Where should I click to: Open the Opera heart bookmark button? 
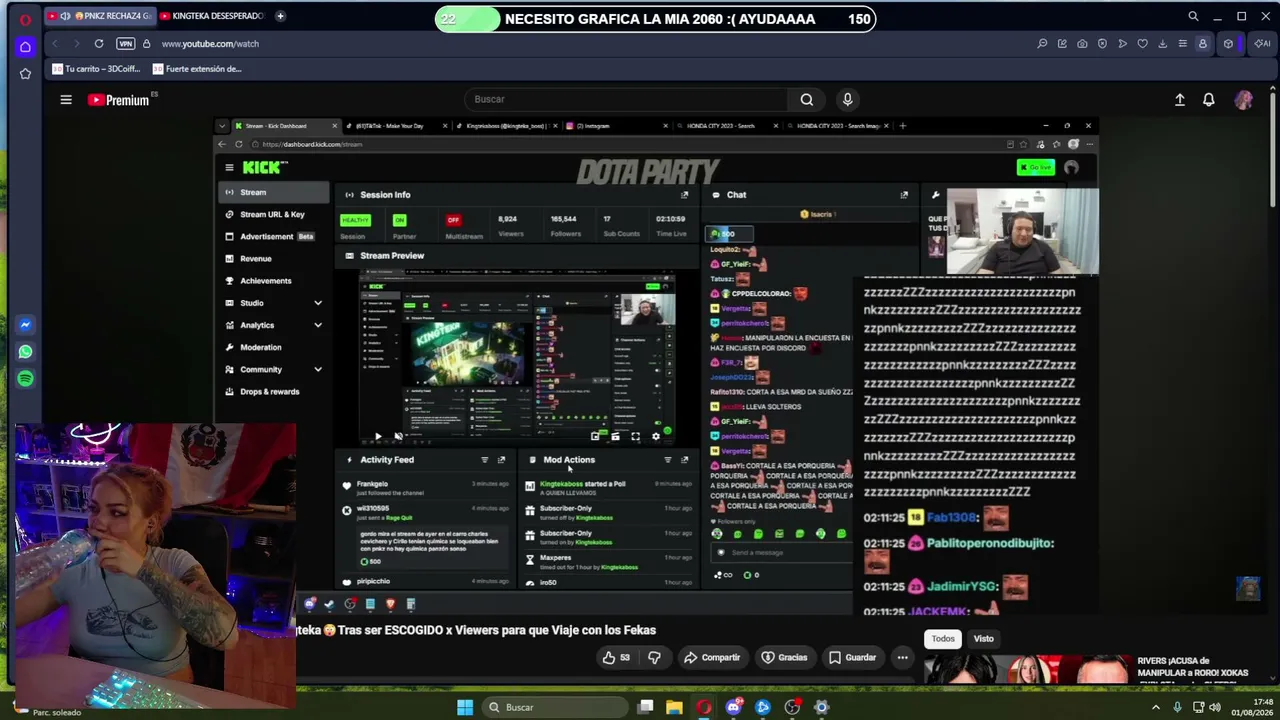click(1142, 44)
